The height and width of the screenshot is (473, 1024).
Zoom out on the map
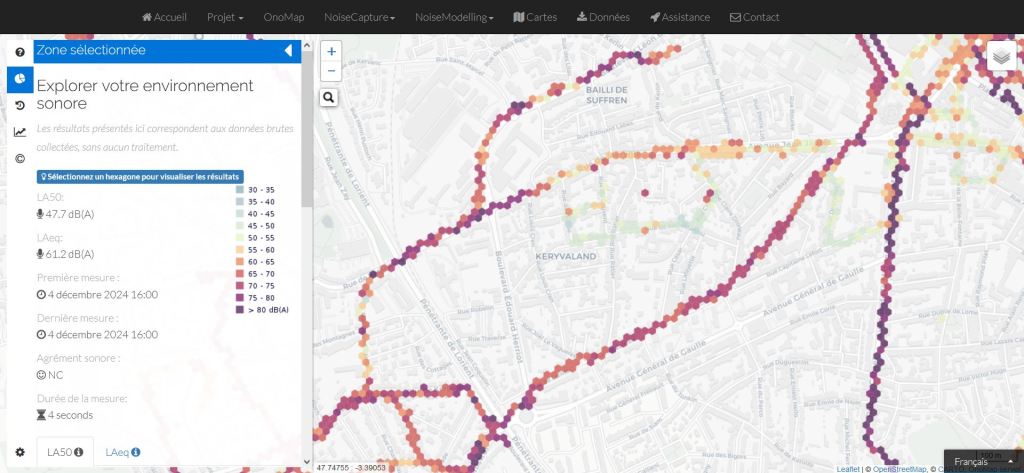332,71
